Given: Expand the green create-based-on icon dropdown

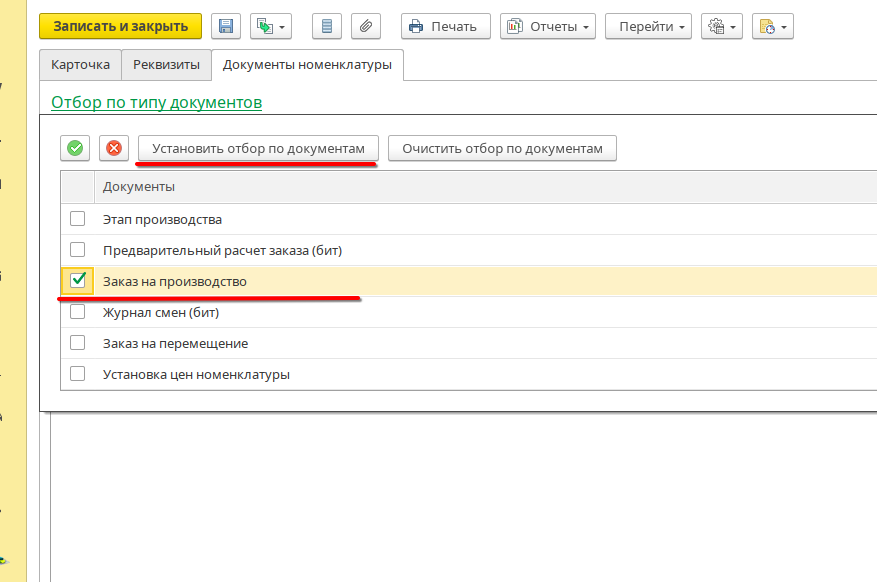Looking at the screenshot, I should pyautogui.click(x=271, y=27).
